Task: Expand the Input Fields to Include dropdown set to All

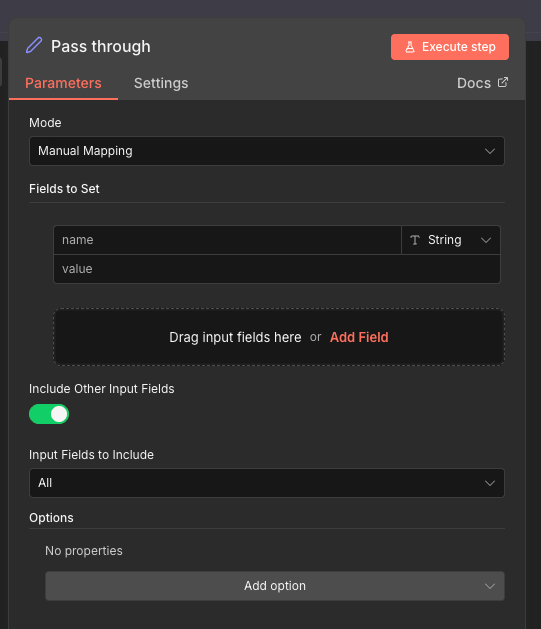Action: [267, 483]
